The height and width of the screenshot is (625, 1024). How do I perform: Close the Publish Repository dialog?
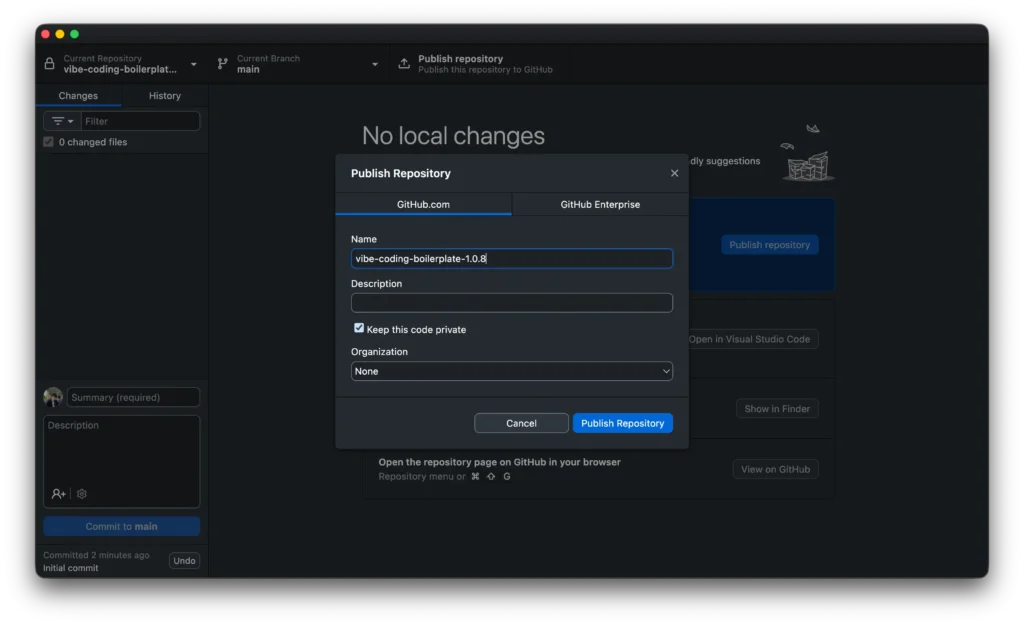pyautogui.click(x=674, y=173)
